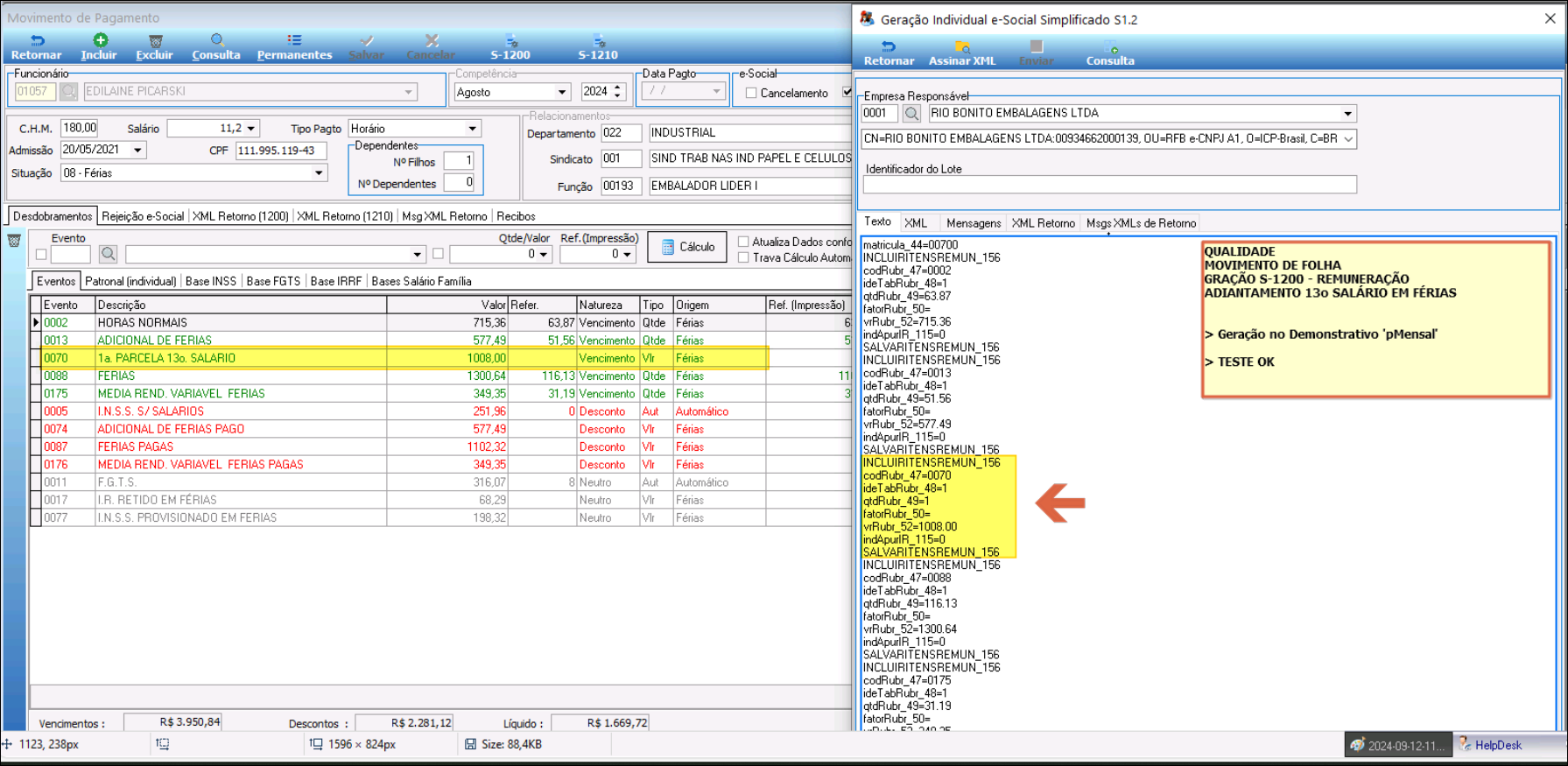Expand the certificate CN dropdown
Screen dimensions: 1568x766
pos(1348,138)
